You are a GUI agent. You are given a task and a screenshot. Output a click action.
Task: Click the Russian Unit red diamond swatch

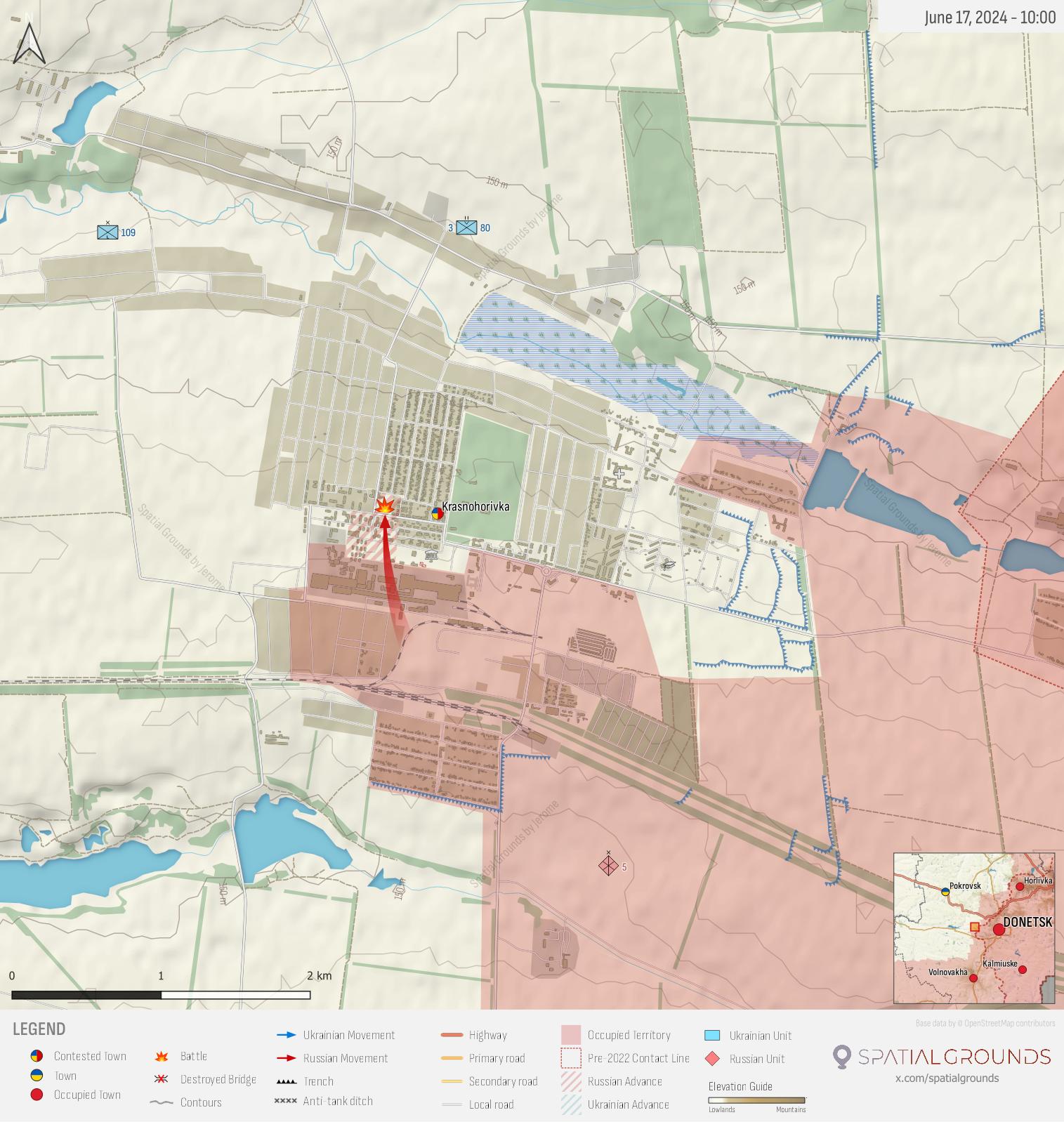coord(712,1059)
